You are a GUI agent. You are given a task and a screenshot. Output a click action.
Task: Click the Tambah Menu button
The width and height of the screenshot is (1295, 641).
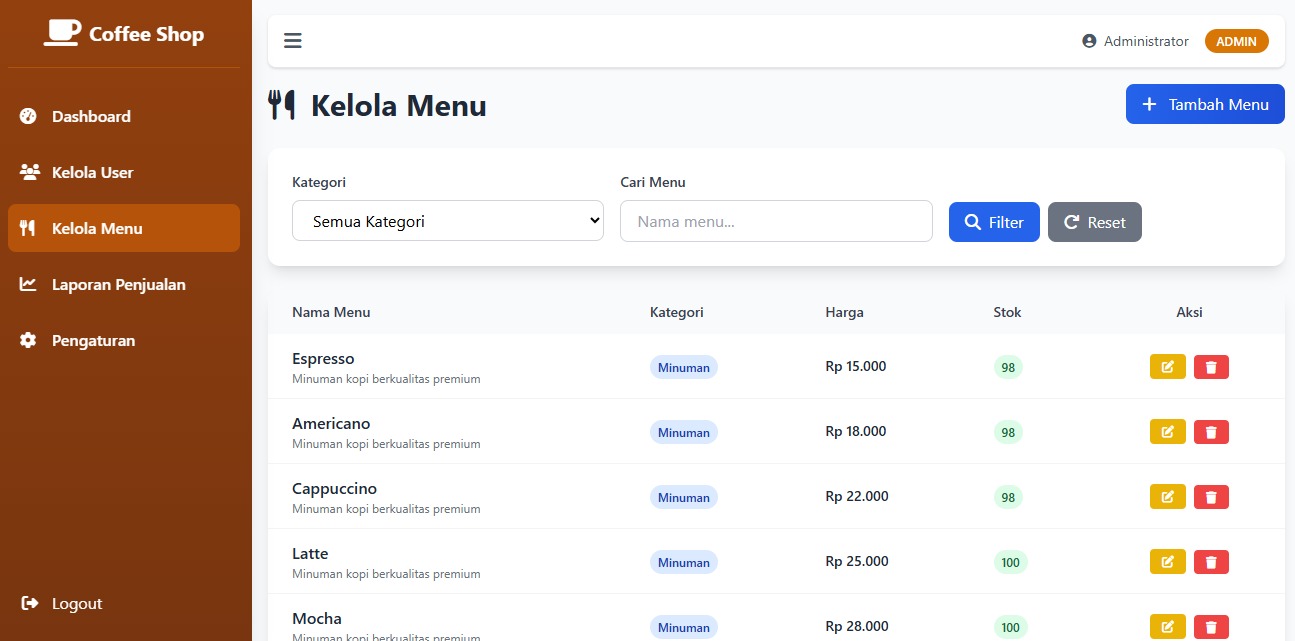1204,104
